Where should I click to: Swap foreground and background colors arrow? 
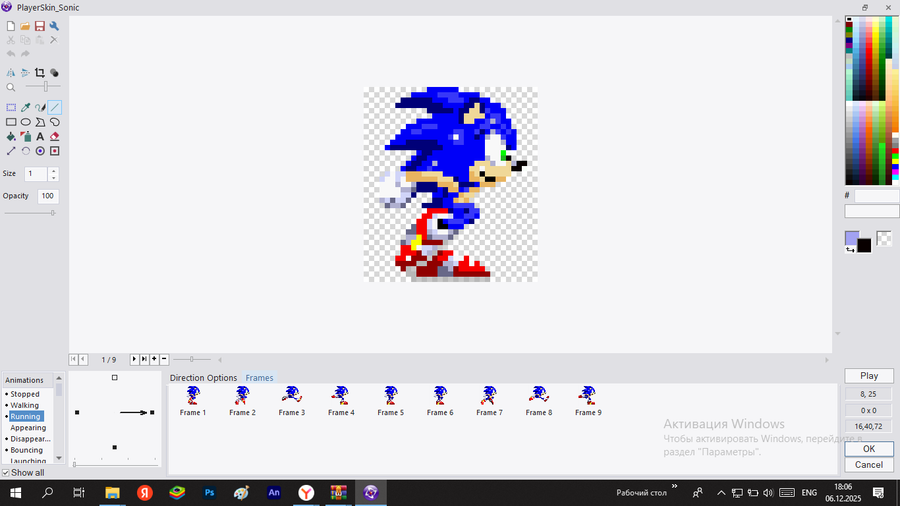pos(850,250)
